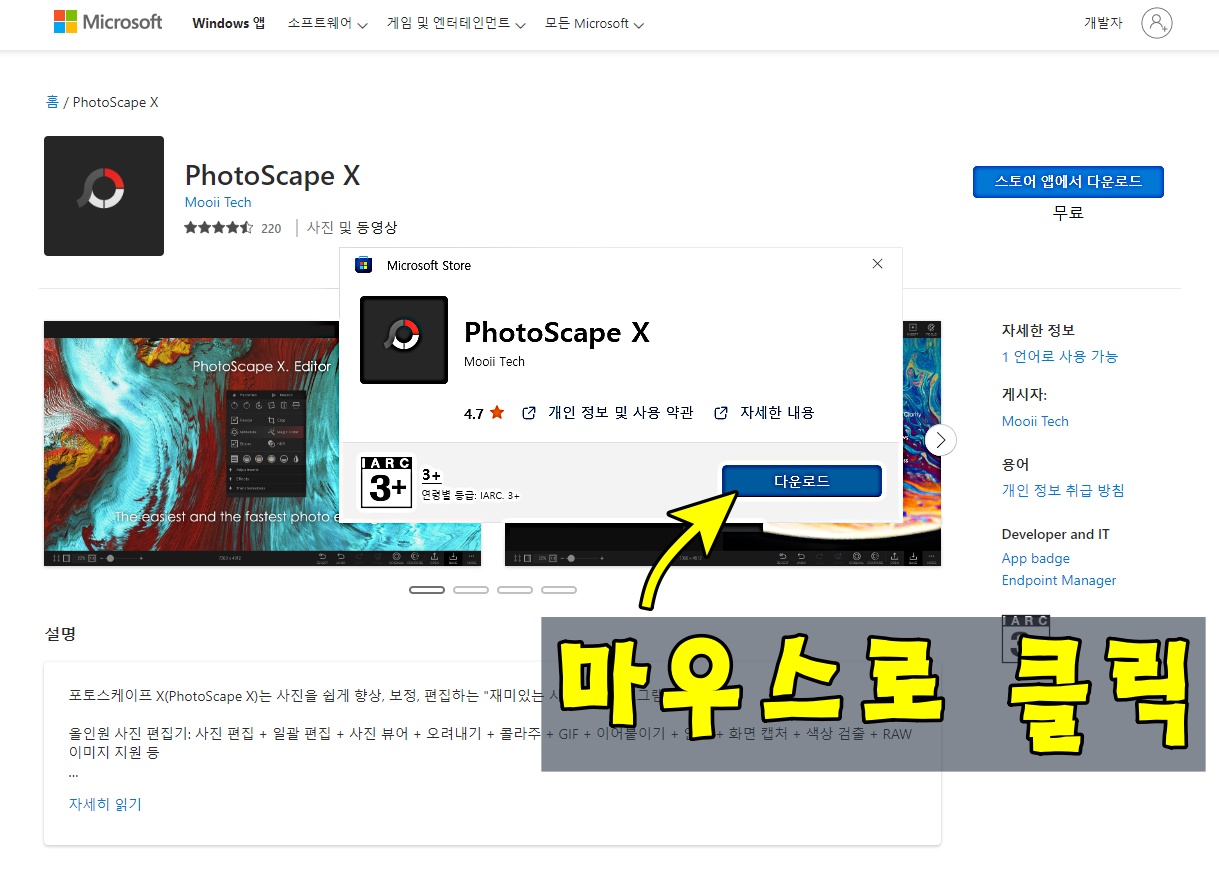Click the Microsoft Store dialog logo icon
This screenshot has height=871, width=1219.
(364, 265)
